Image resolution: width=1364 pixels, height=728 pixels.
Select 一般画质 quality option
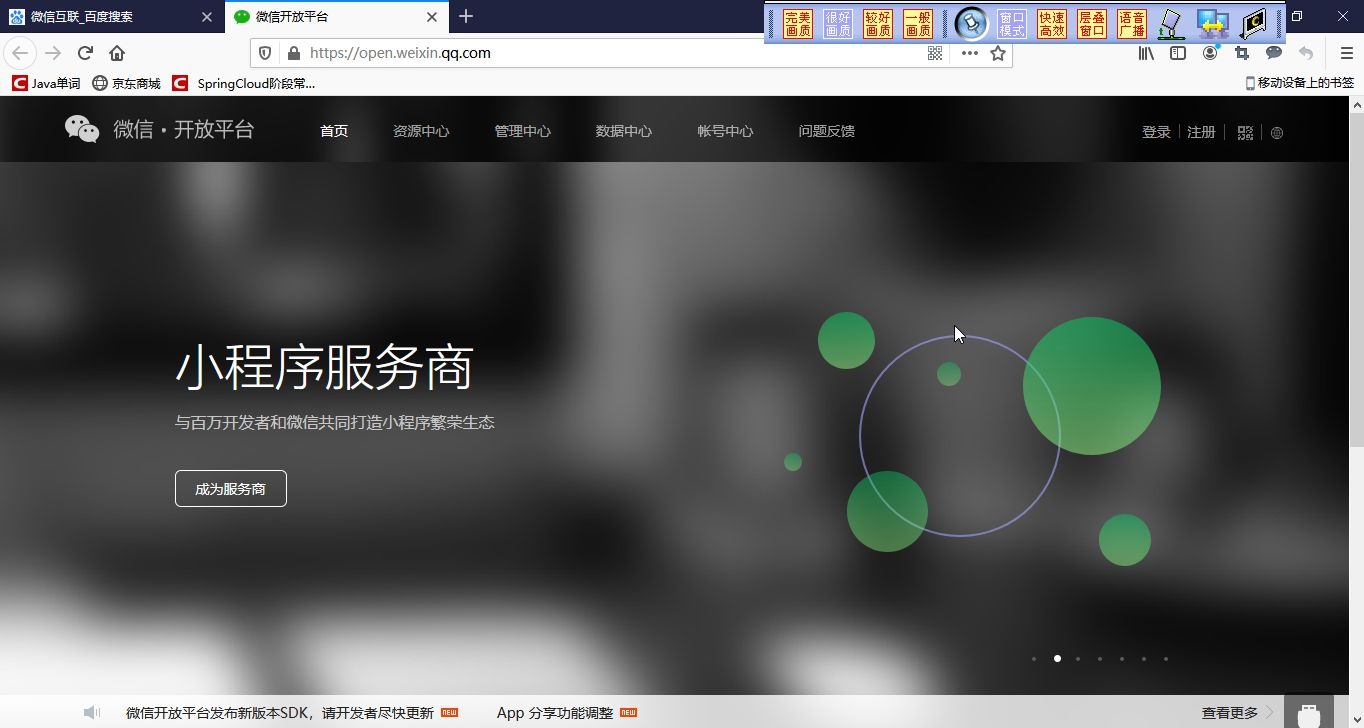[918, 24]
